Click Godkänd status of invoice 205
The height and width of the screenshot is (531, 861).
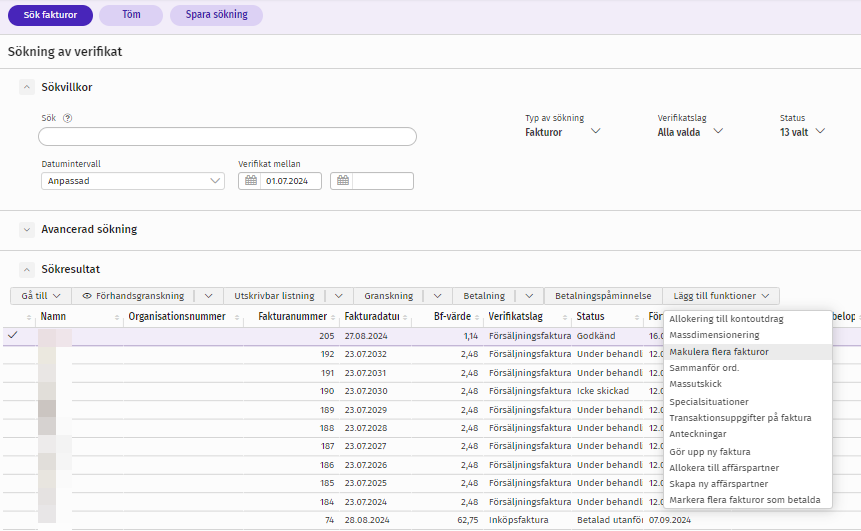point(596,336)
